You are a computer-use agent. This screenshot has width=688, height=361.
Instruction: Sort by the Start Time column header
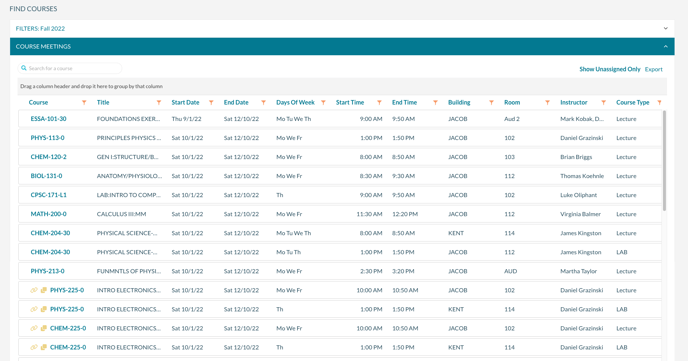pos(350,103)
